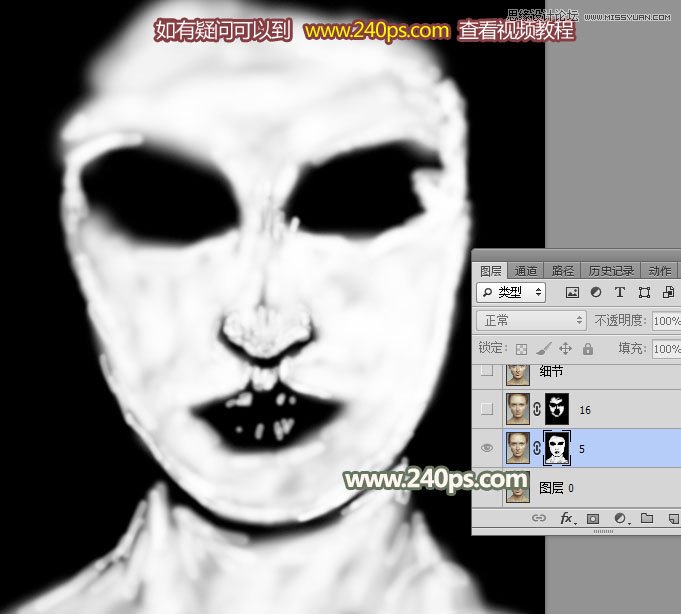Viewport: 681px width, 614px height.
Task: Switch to the 通道 tab
Action: point(526,271)
